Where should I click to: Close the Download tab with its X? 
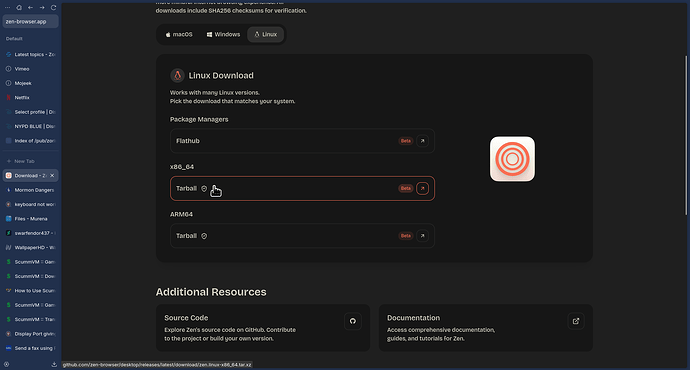(52, 176)
